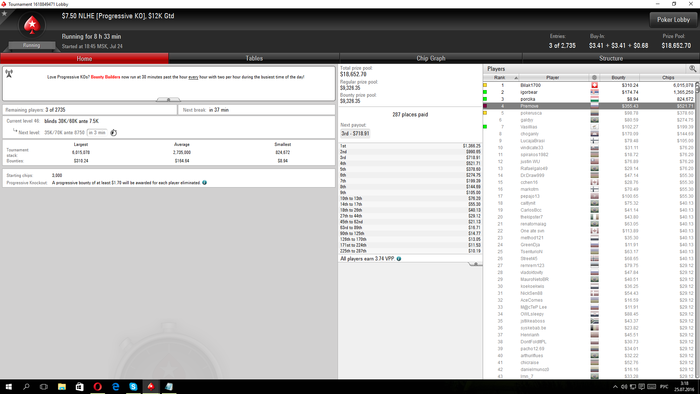Open the Structure tab
Screen dimensions: 700x394
[x=611, y=58]
